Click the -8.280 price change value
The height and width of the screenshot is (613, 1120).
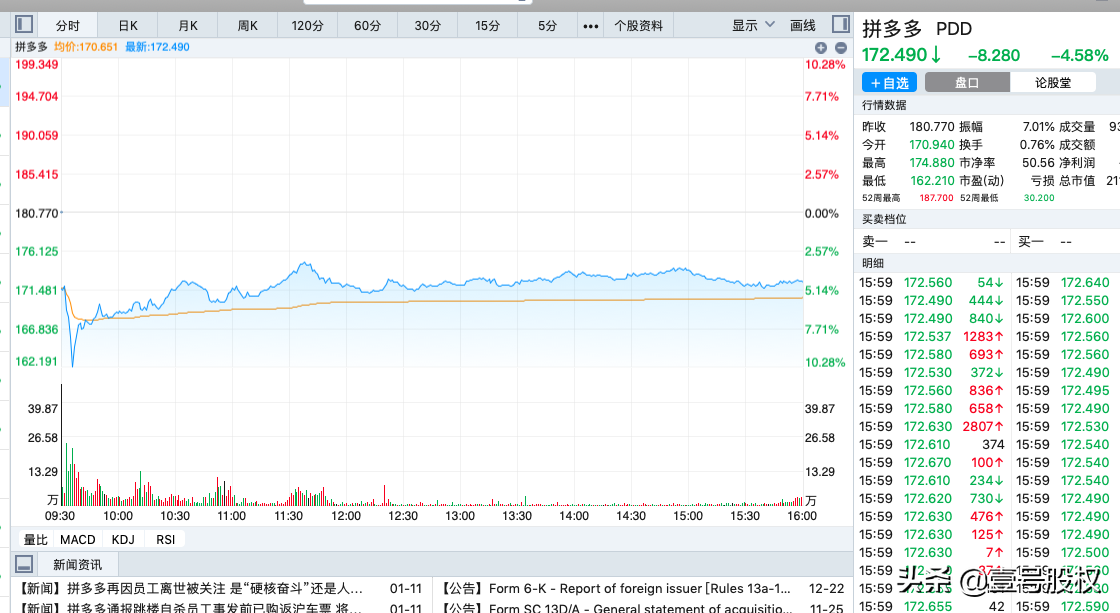pos(994,55)
